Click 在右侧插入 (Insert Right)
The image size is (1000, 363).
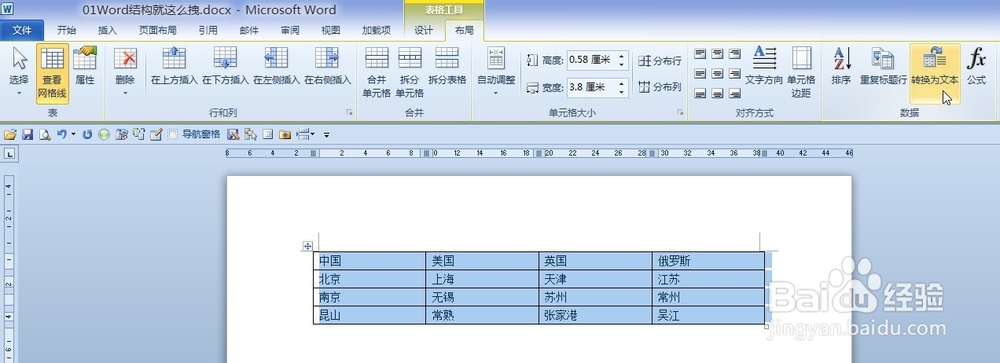click(x=327, y=67)
